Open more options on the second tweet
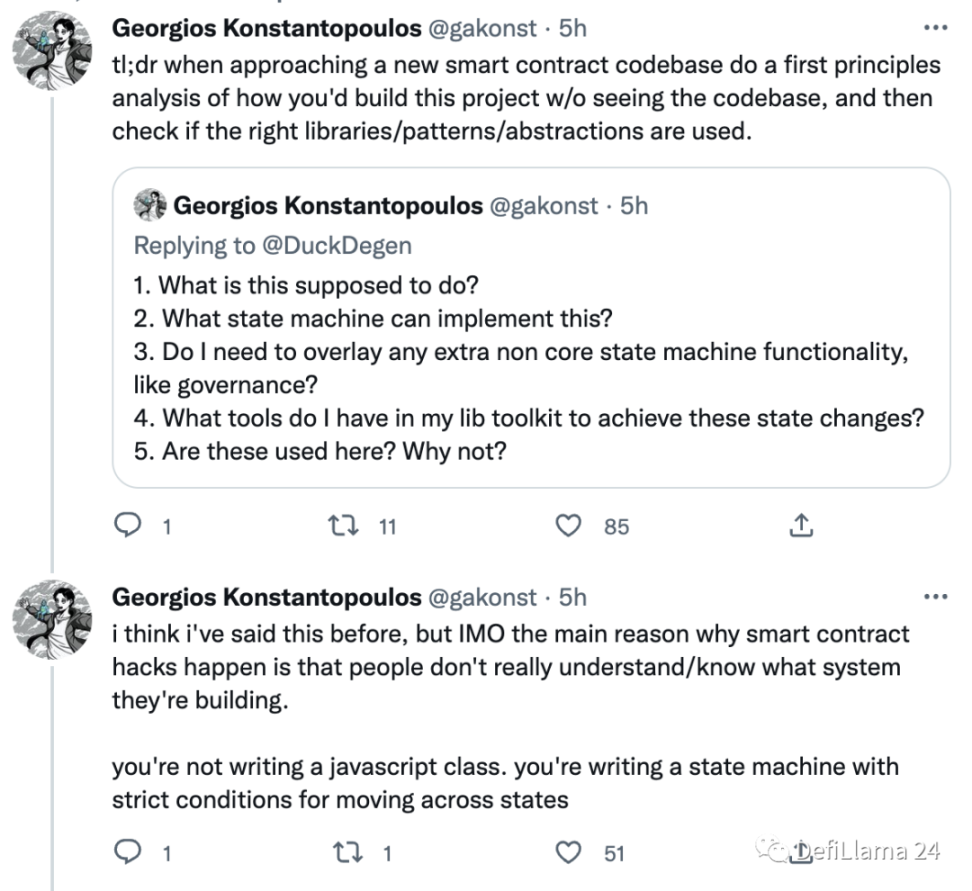972x891 pixels. pyautogui.click(x=934, y=597)
